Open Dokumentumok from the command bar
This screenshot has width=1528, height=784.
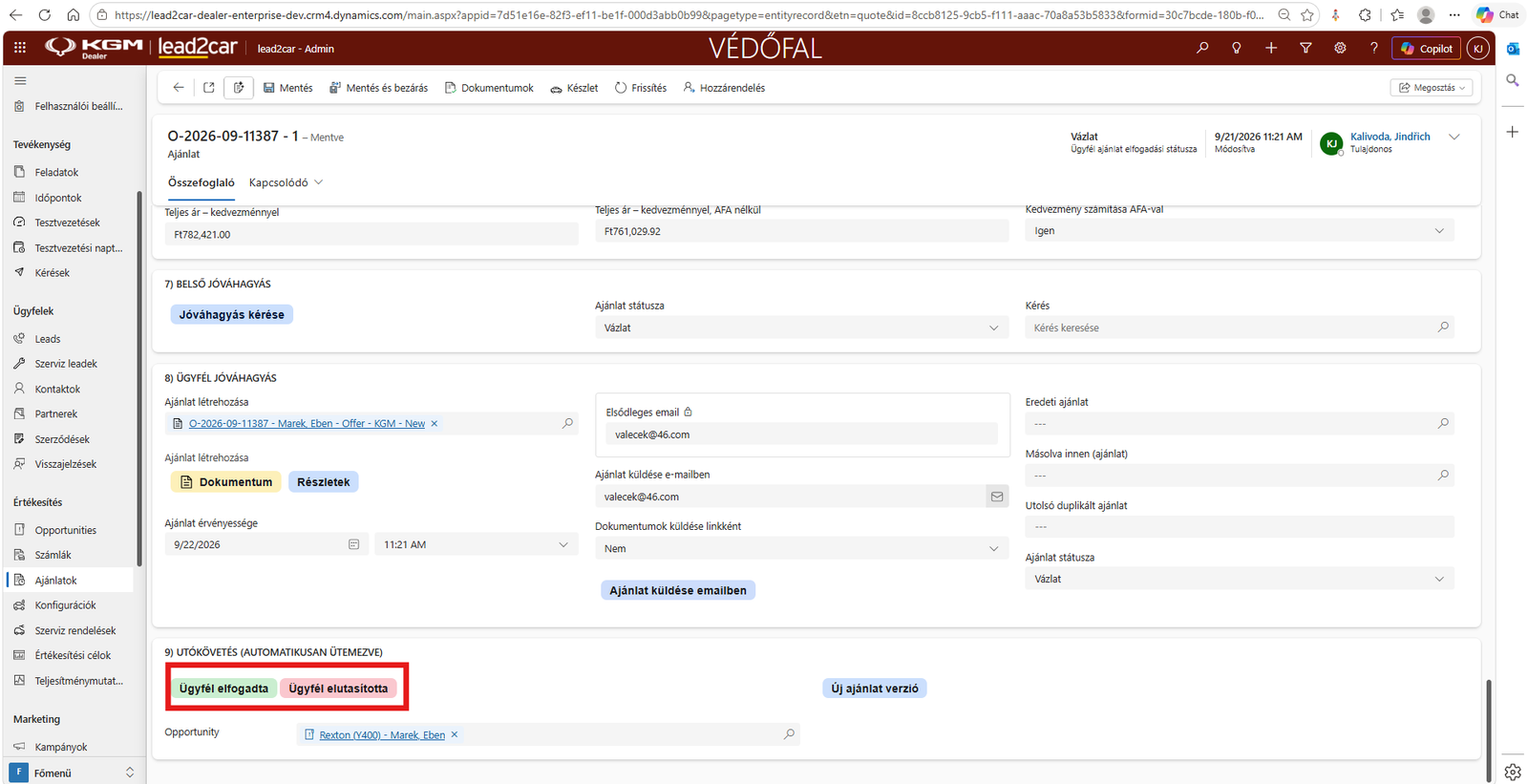click(489, 88)
